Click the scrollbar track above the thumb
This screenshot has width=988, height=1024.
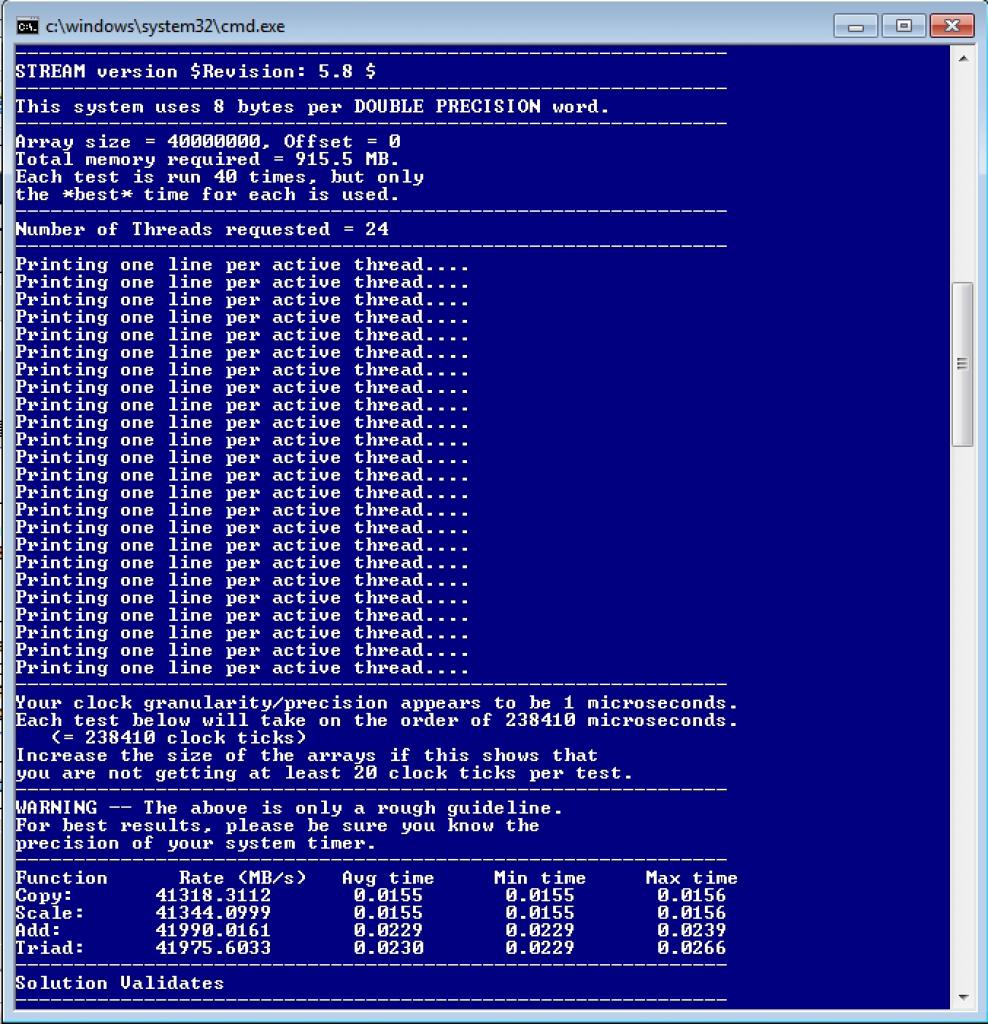pyautogui.click(x=963, y=176)
